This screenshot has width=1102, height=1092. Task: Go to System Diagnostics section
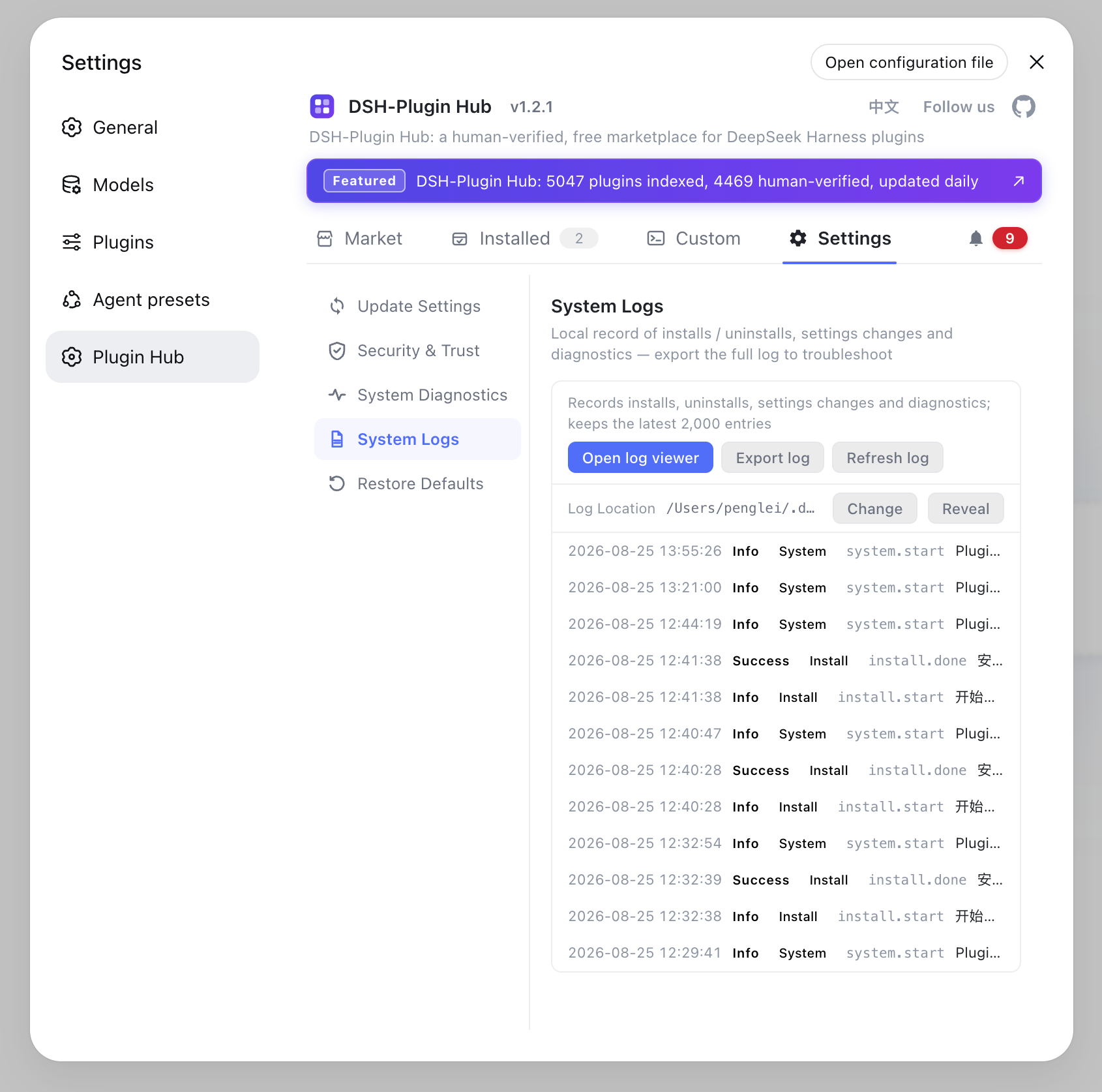click(417, 395)
